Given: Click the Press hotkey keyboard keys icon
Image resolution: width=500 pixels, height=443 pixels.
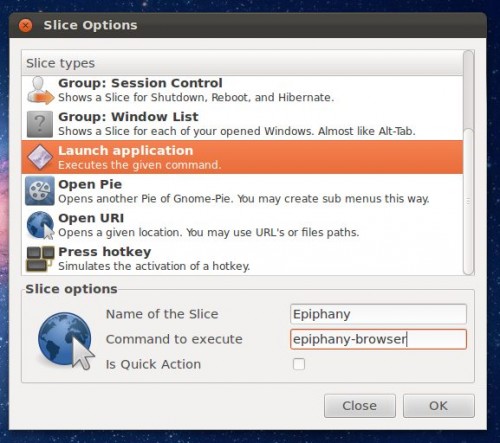Looking at the screenshot, I should [40, 259].
